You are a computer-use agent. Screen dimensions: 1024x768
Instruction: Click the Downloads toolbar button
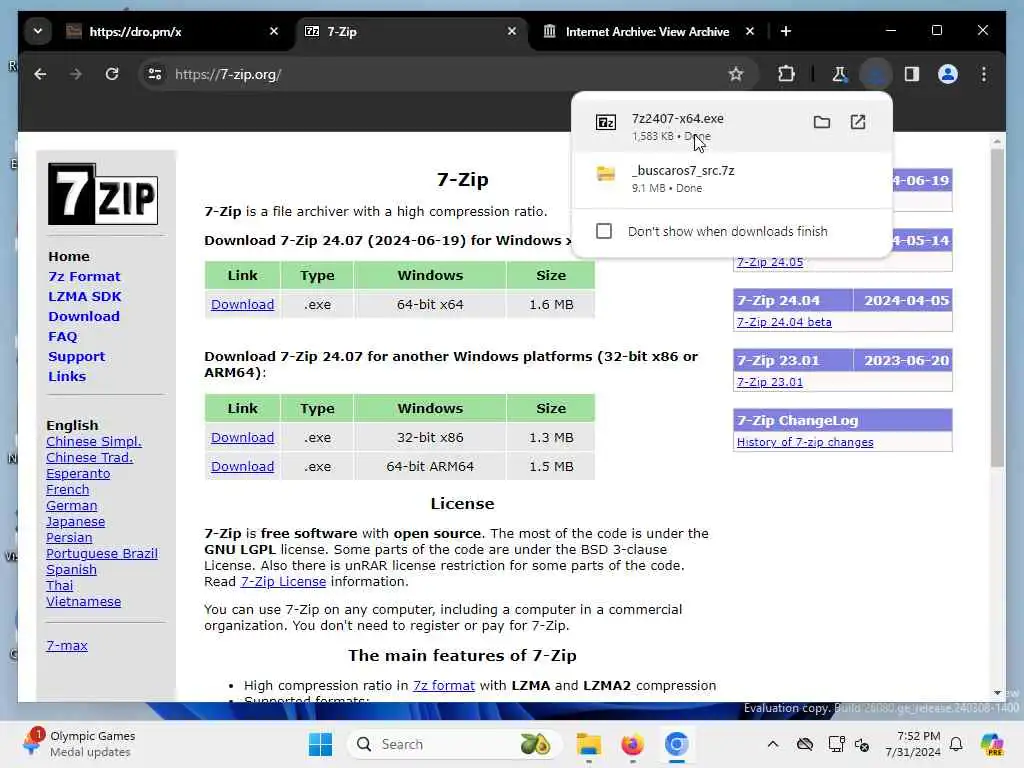point(875,74)
